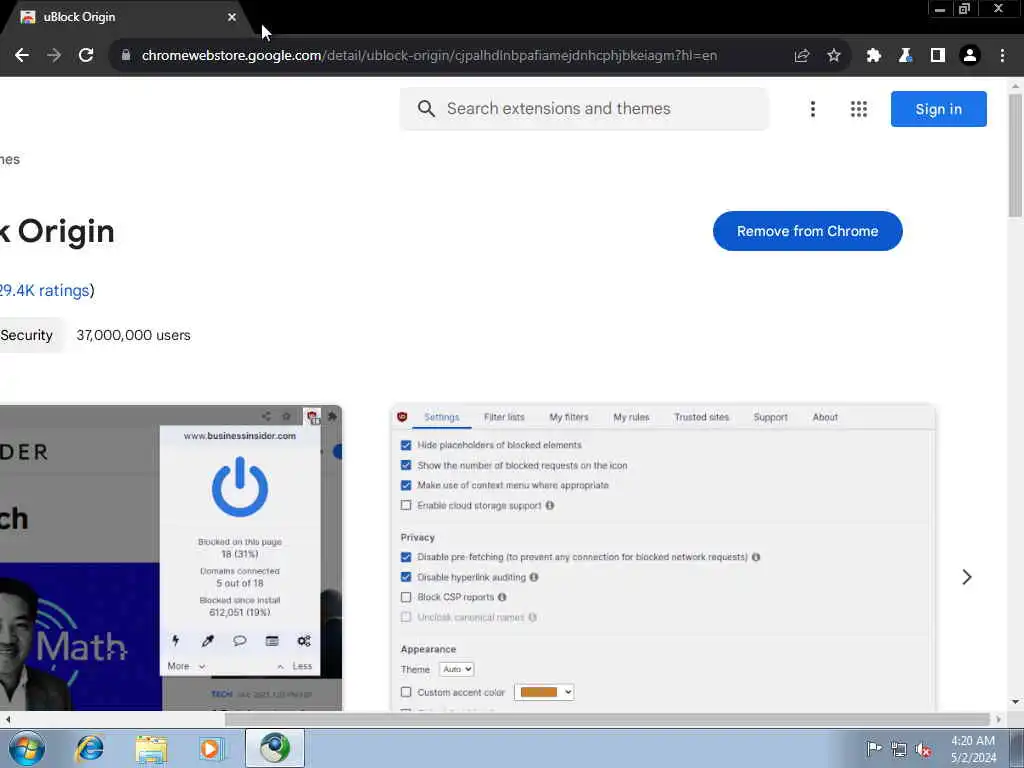1024x768 pixels.
Task: Click the browser forward arrow
Action: click(x=54, y=56)
